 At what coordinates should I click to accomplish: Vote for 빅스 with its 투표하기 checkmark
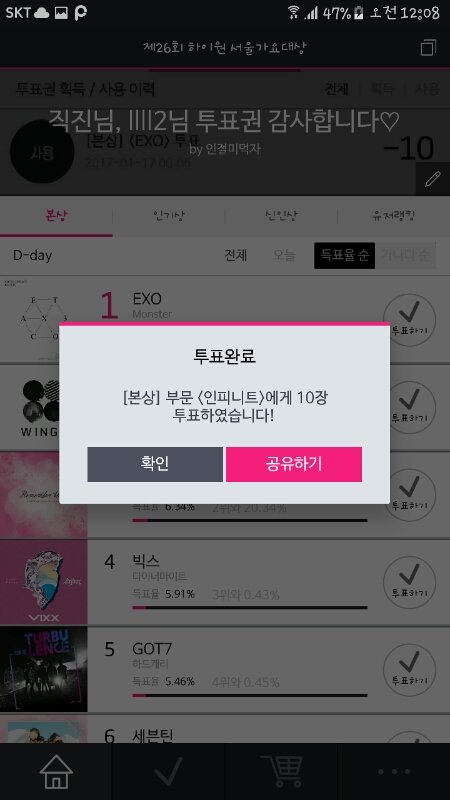coord(409,583)
